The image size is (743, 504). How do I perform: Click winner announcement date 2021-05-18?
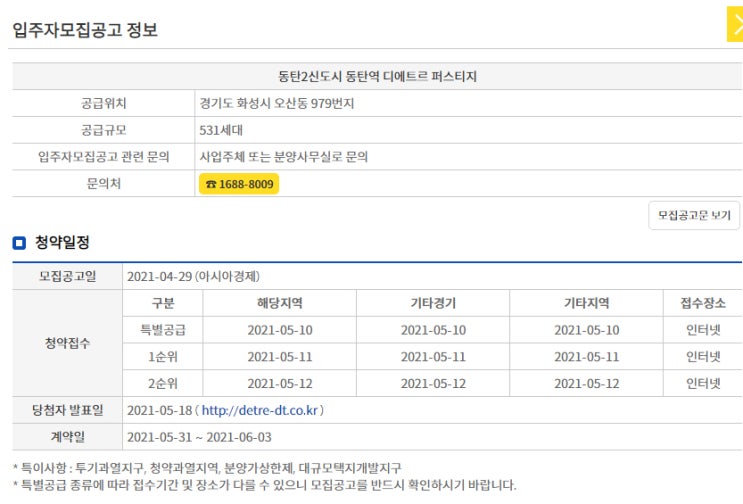tap(160, 410)
